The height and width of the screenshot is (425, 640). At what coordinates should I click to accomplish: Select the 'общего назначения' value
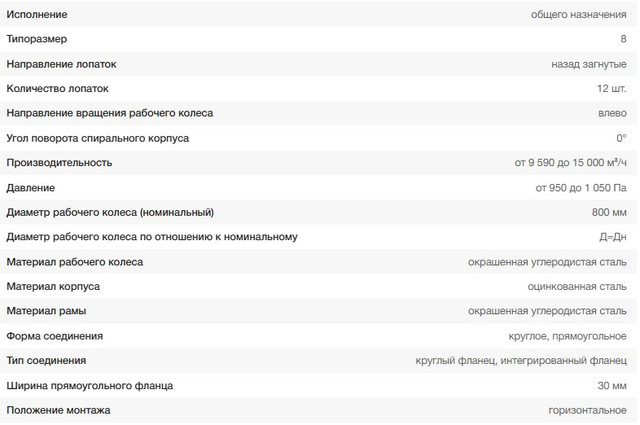tap(580, 14)
